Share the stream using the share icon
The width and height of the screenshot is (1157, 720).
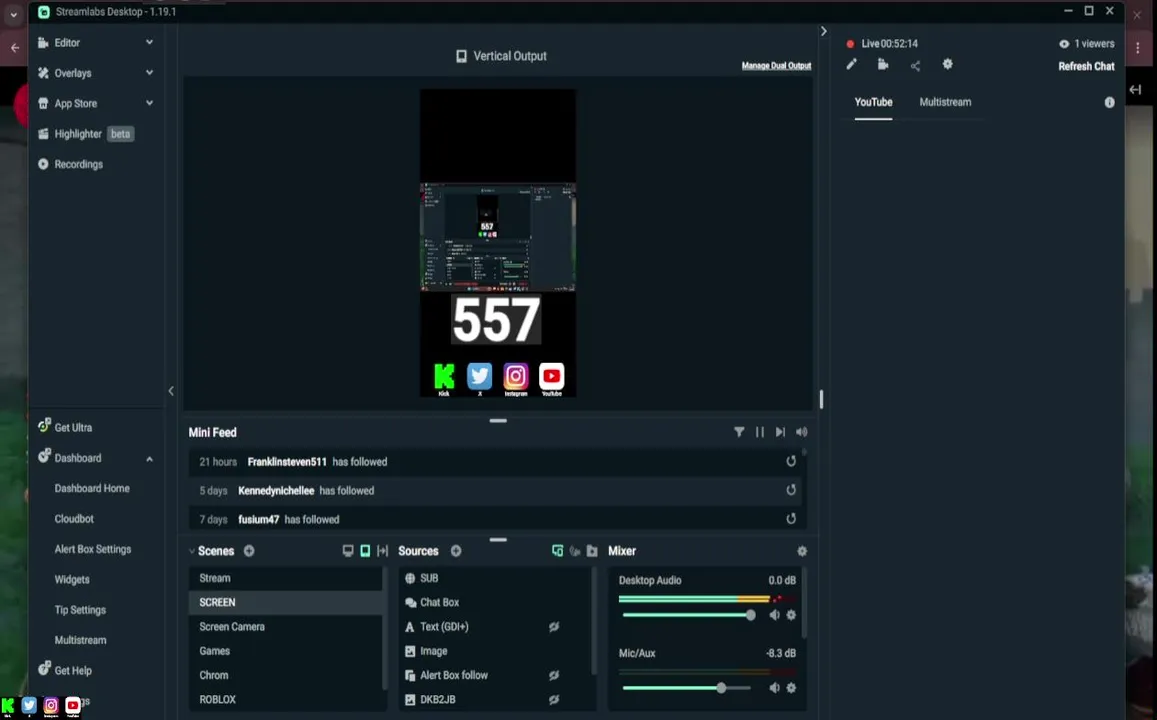[x=915, y=66]
